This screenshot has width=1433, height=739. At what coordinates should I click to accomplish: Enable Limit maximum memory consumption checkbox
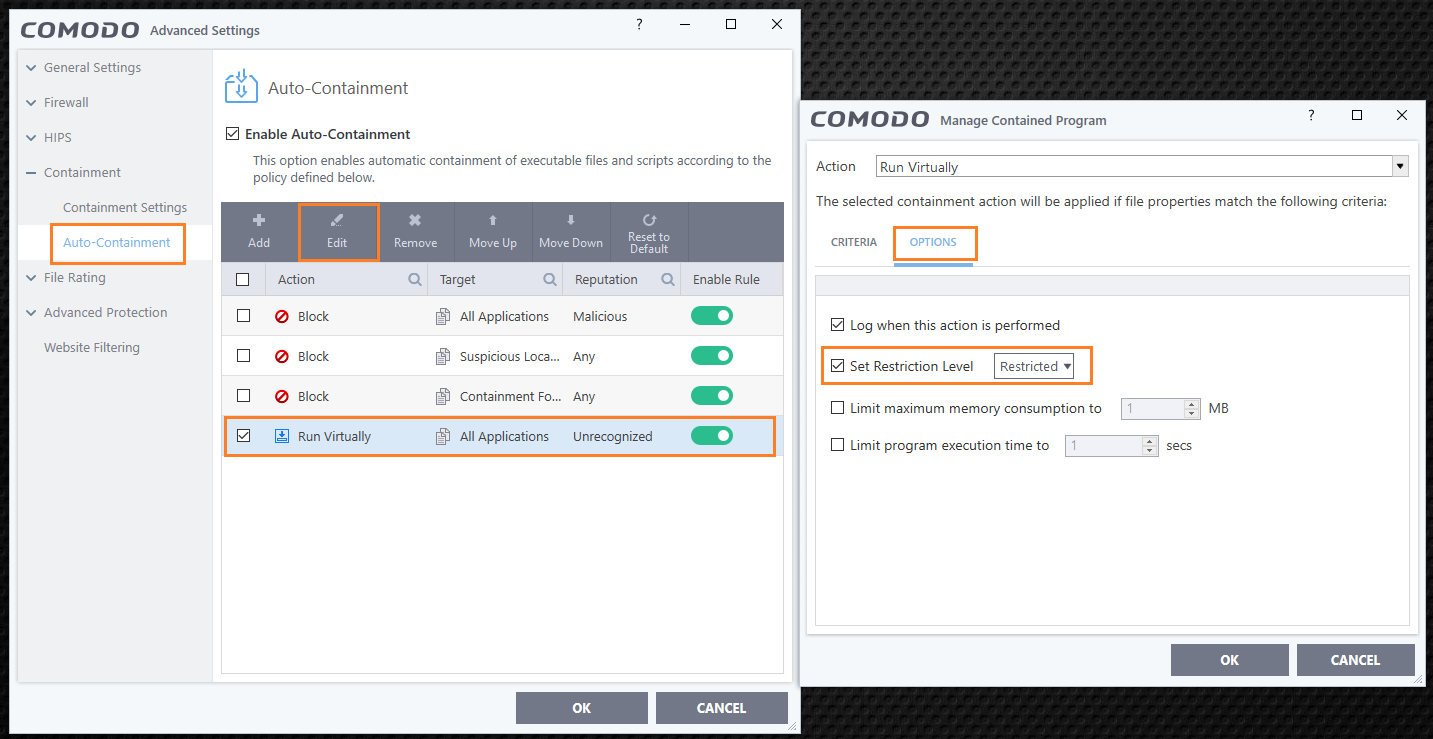pyautogui.click(x=838, y=408)
